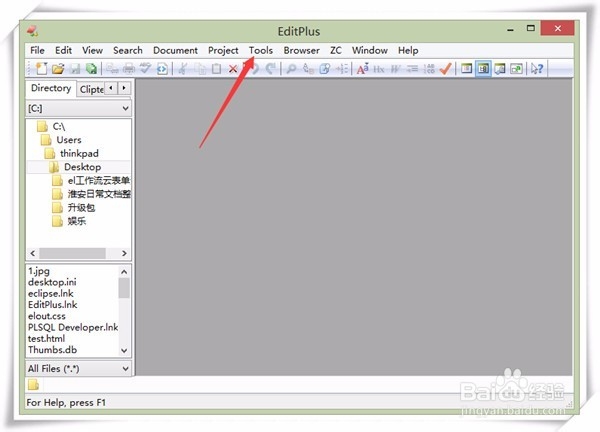600x432 pixels.
Task: Open the Tools menu
Action: click(x=261, y=50)
